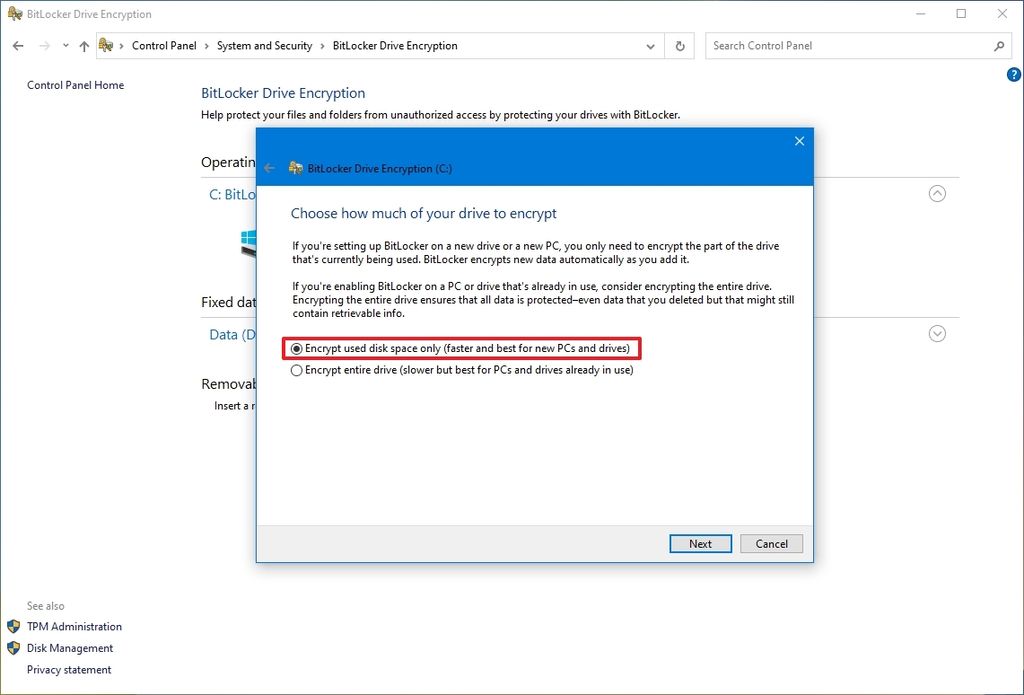Click the Cancel button in the dialog
1024x695 pixels.
(x=771, y=543)
